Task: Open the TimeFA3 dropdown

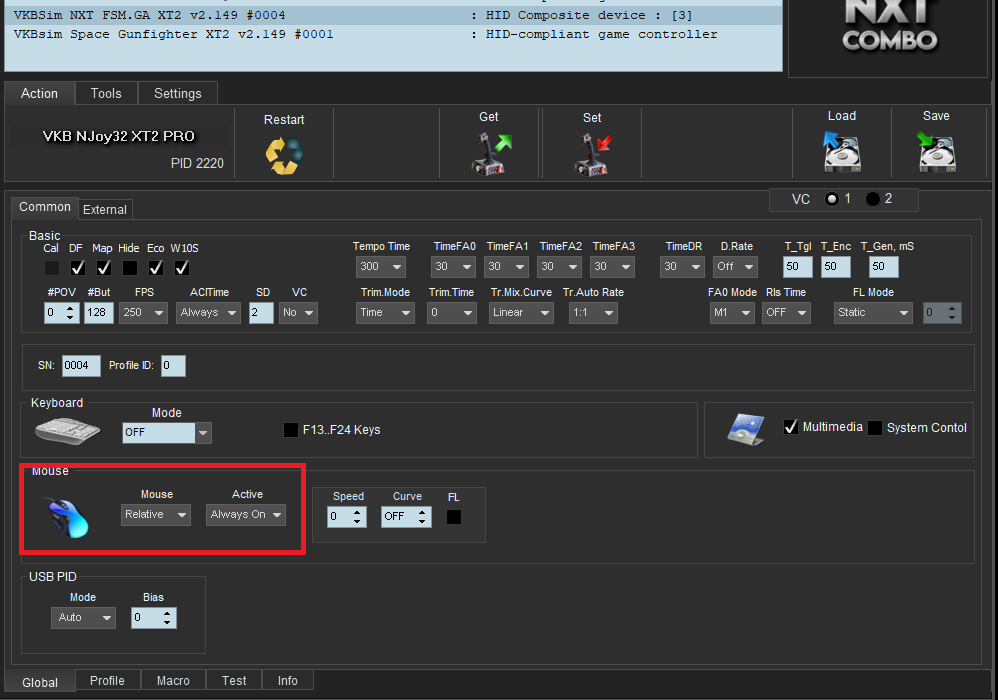Action: 612,267
